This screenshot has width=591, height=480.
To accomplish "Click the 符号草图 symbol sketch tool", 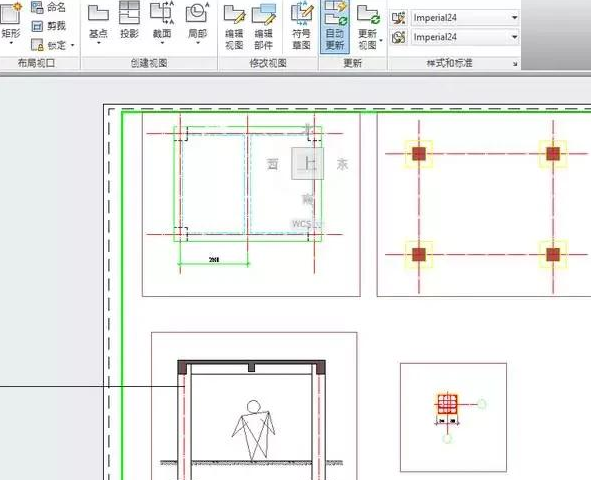I will coord(302,26).
